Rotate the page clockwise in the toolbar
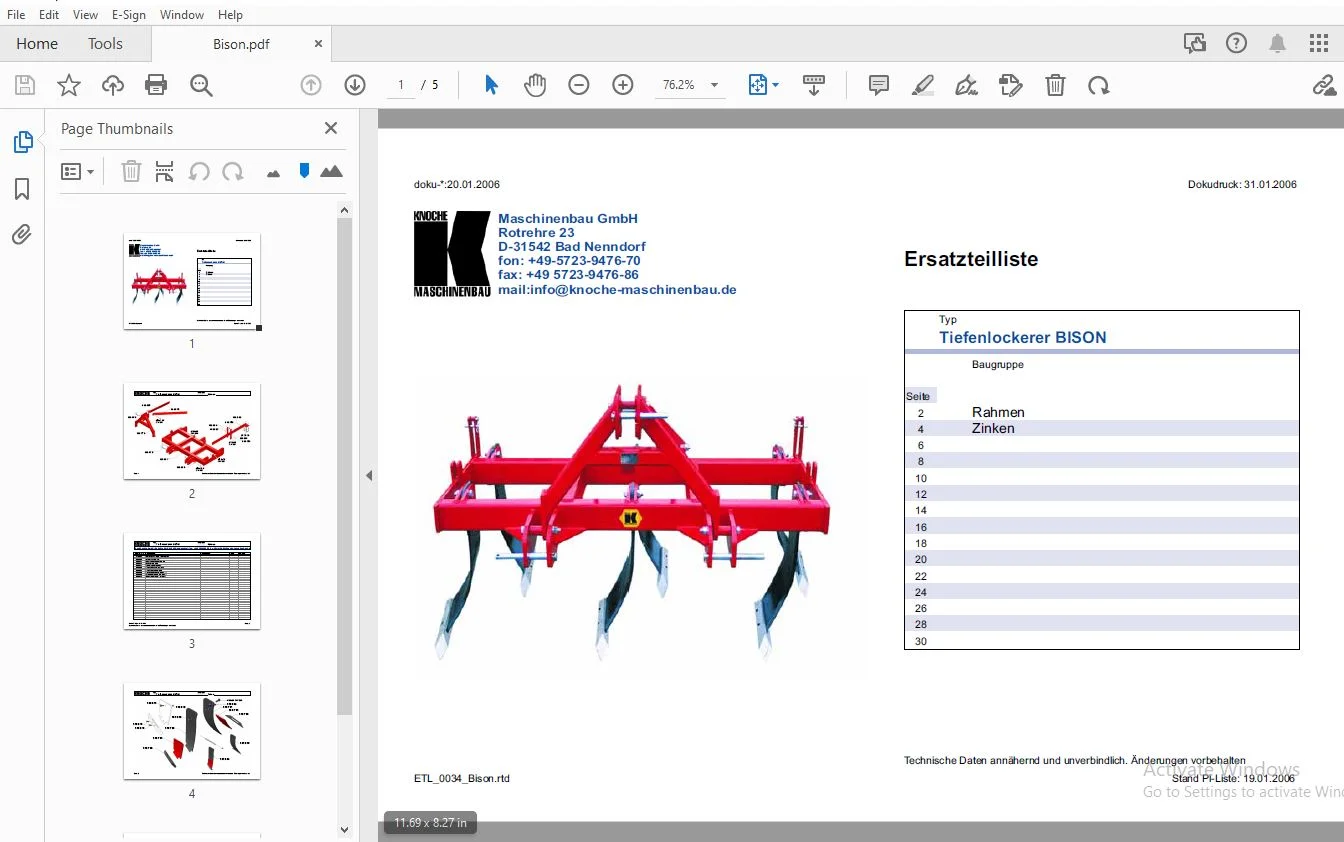Image resolution: width=1344 pixels, height=842 pixels. pyautogui.click(x=1099, y=86)
